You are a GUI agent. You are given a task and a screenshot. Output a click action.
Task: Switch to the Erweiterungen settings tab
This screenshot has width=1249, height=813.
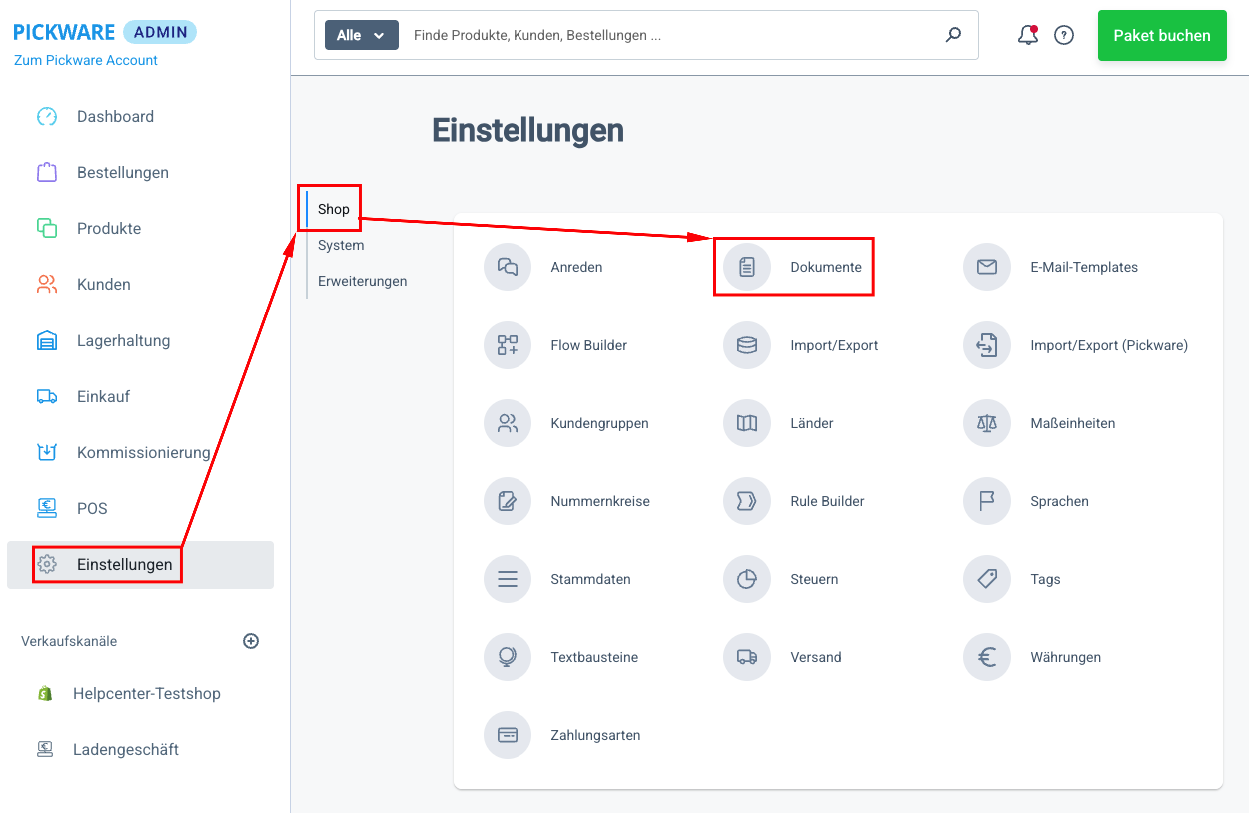point(362,281)
